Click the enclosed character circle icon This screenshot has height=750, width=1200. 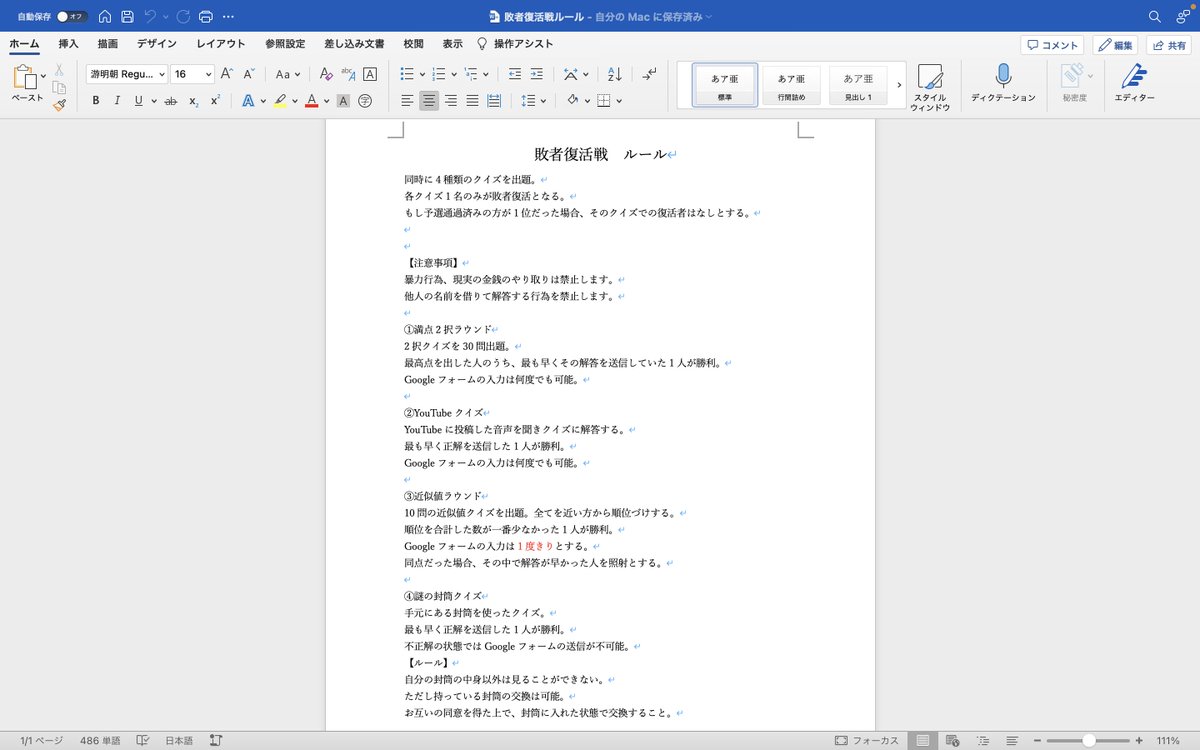click(x=365, y=101)
